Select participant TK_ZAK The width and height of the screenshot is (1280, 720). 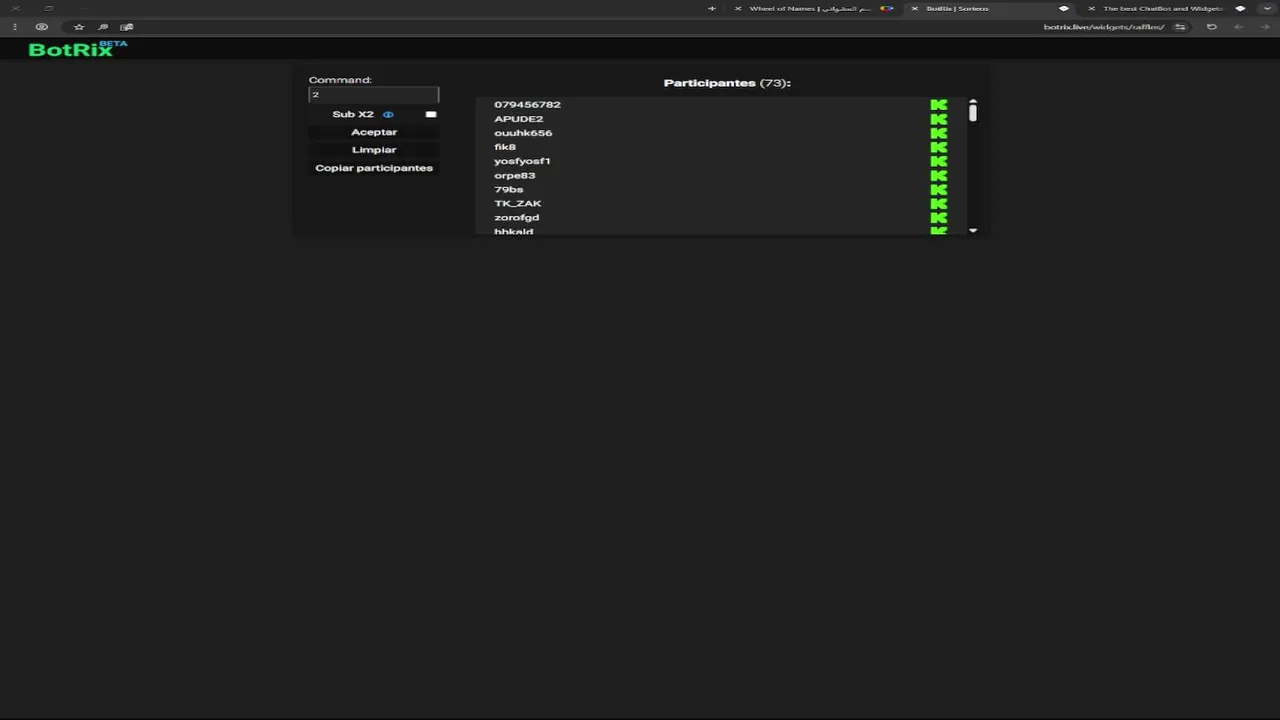click(517, 203)
